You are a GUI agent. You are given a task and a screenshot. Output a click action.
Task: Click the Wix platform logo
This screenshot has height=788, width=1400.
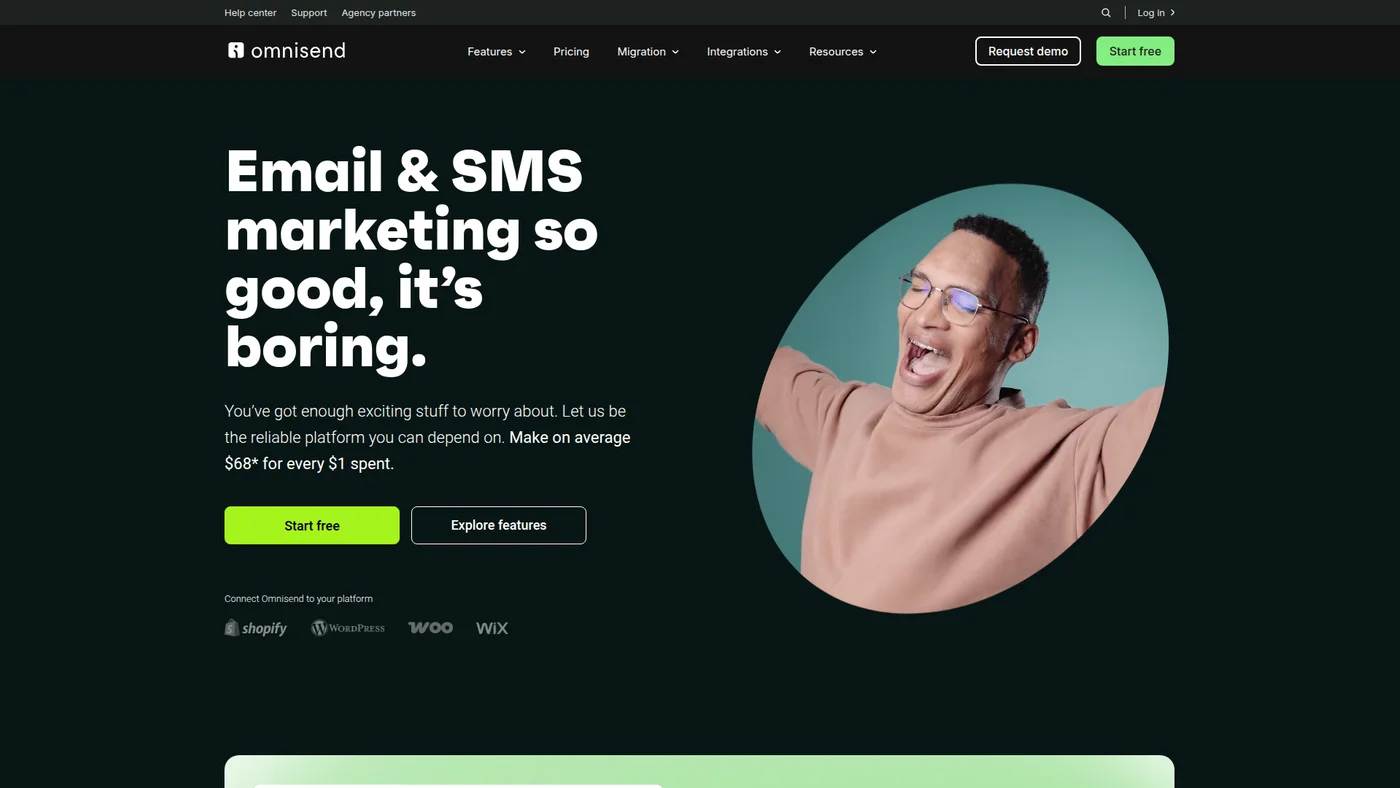[492, 628]
